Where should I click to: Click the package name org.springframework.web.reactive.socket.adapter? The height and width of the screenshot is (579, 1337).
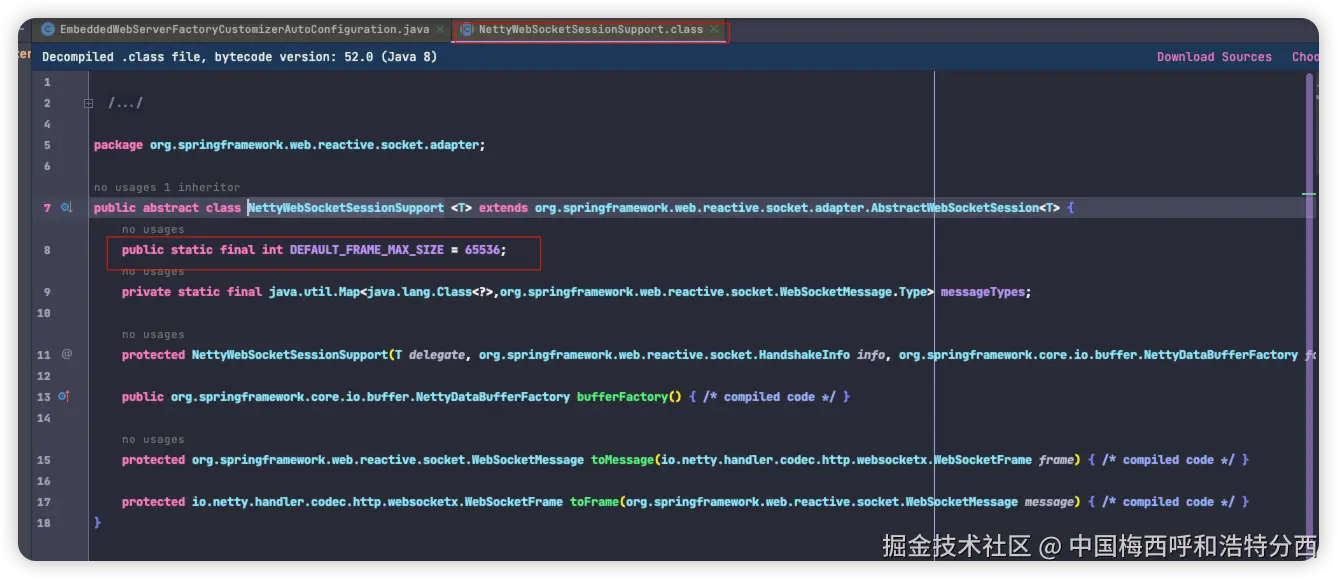click(x=314, y=145)
